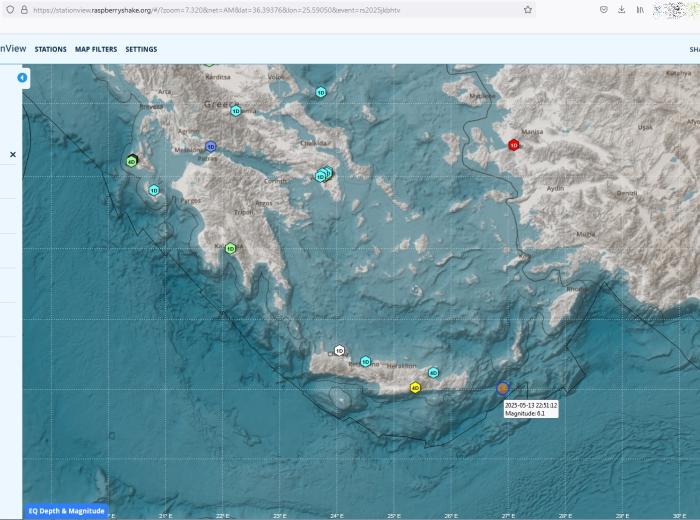Viewport: 700px width, 520px height.
Task: Select the cyan 1D station at Rethymno
Action: coord(366,361)
